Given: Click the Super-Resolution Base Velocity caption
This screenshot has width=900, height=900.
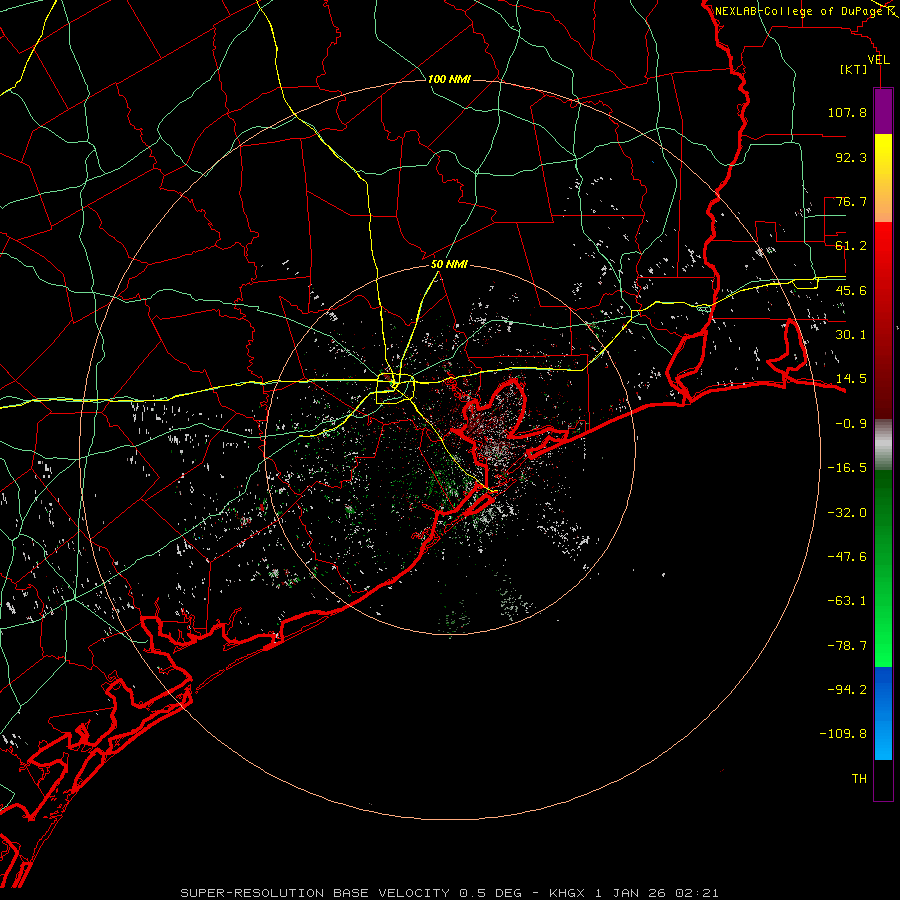Looking at the screenshot, I should (449, 893).
